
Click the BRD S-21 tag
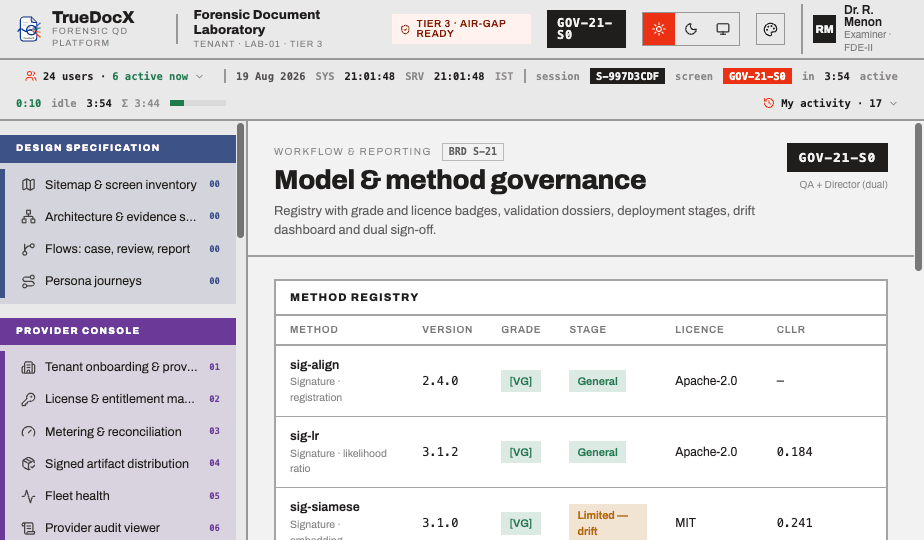[x=473, y=152]
